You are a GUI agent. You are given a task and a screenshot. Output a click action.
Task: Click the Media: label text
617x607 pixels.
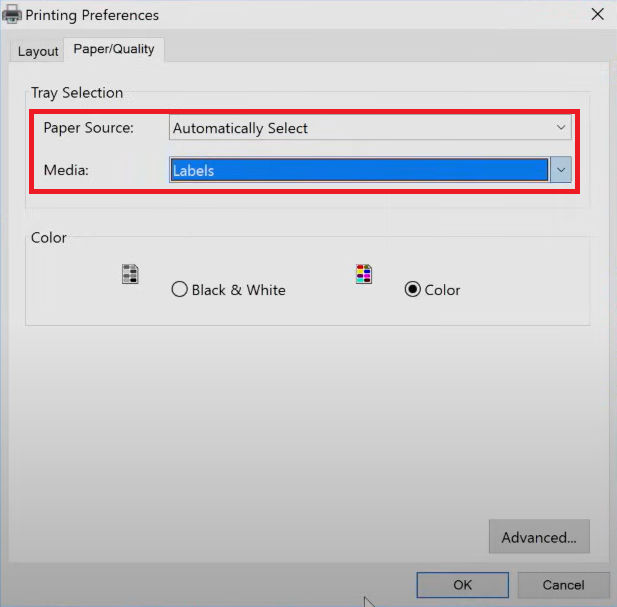pos(66,170)
